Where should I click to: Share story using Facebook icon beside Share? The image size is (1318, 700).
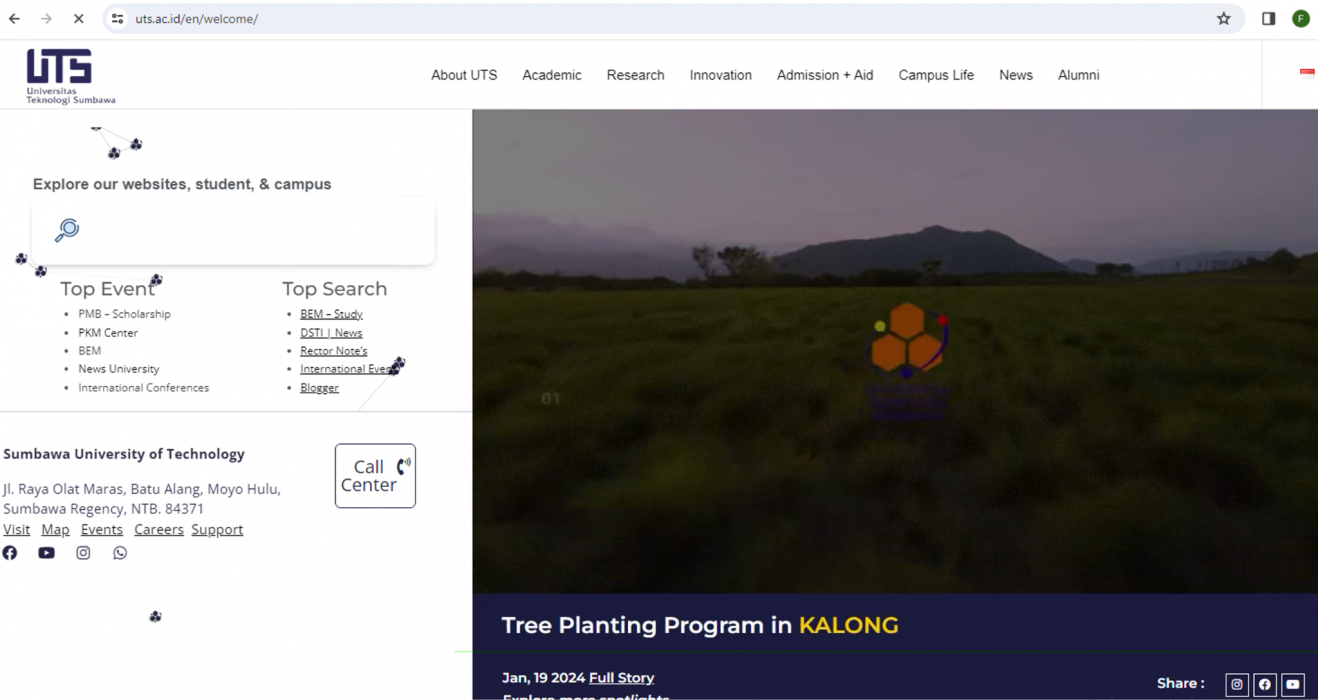1264,684
